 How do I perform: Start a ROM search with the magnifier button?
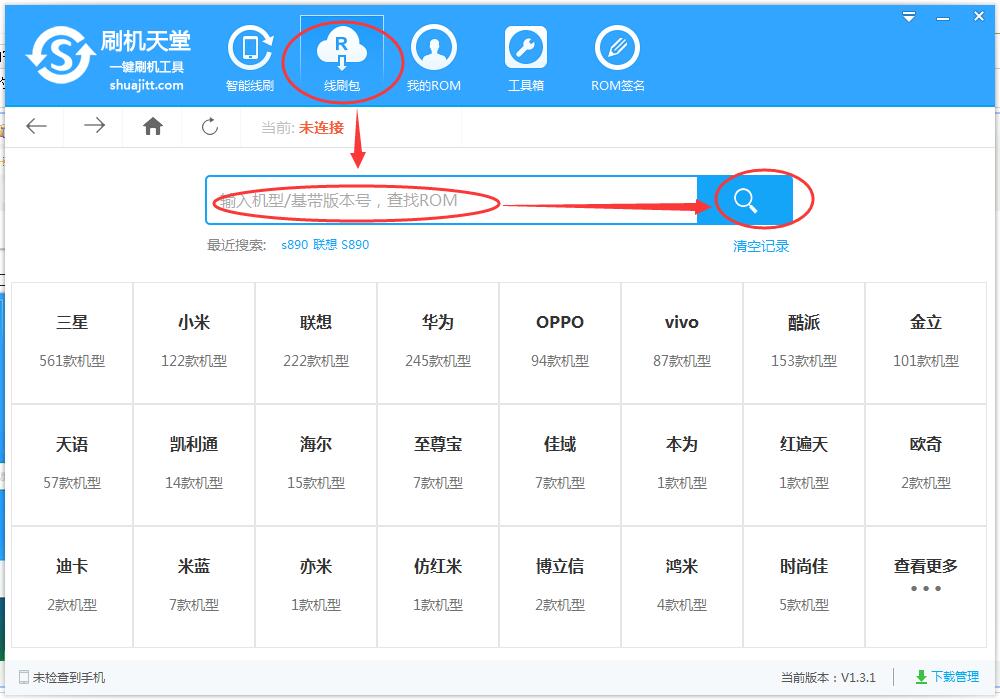(745, 199)
